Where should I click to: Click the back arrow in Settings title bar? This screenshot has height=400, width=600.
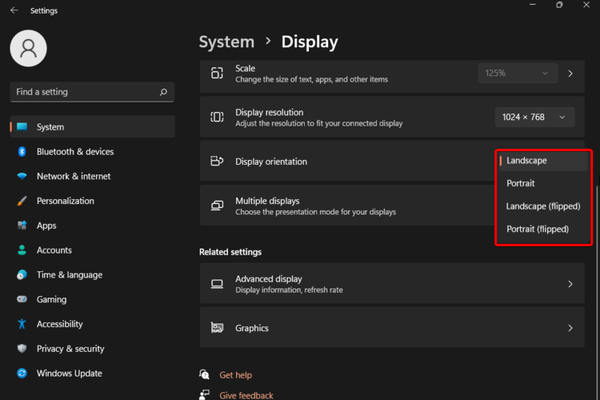[14, 10]
